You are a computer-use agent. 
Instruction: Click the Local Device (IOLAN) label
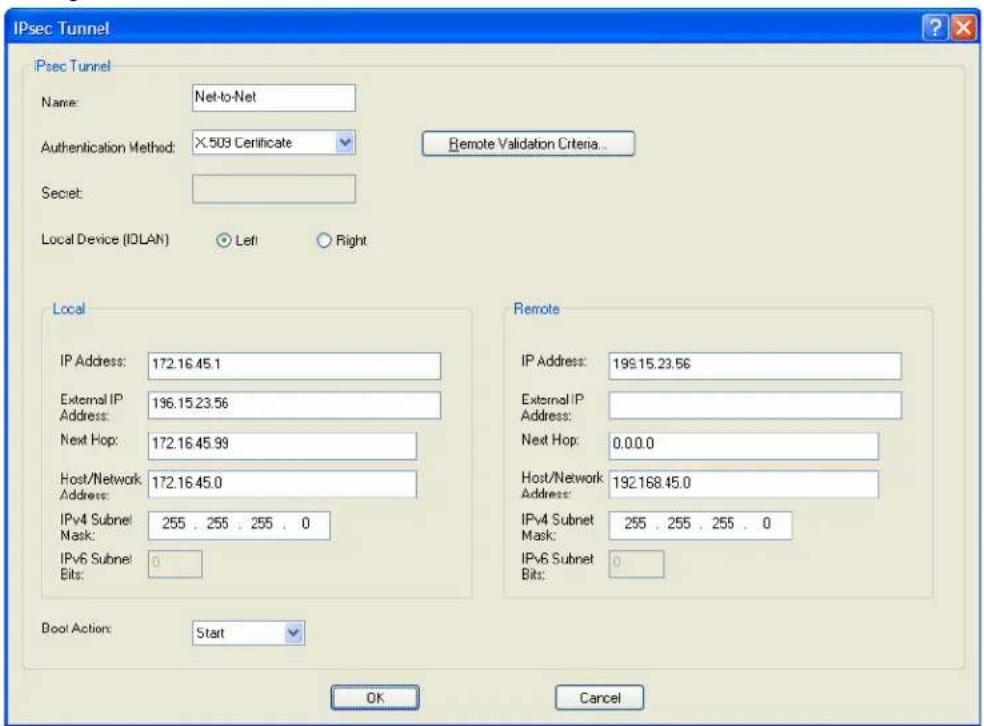click(105, 240)
